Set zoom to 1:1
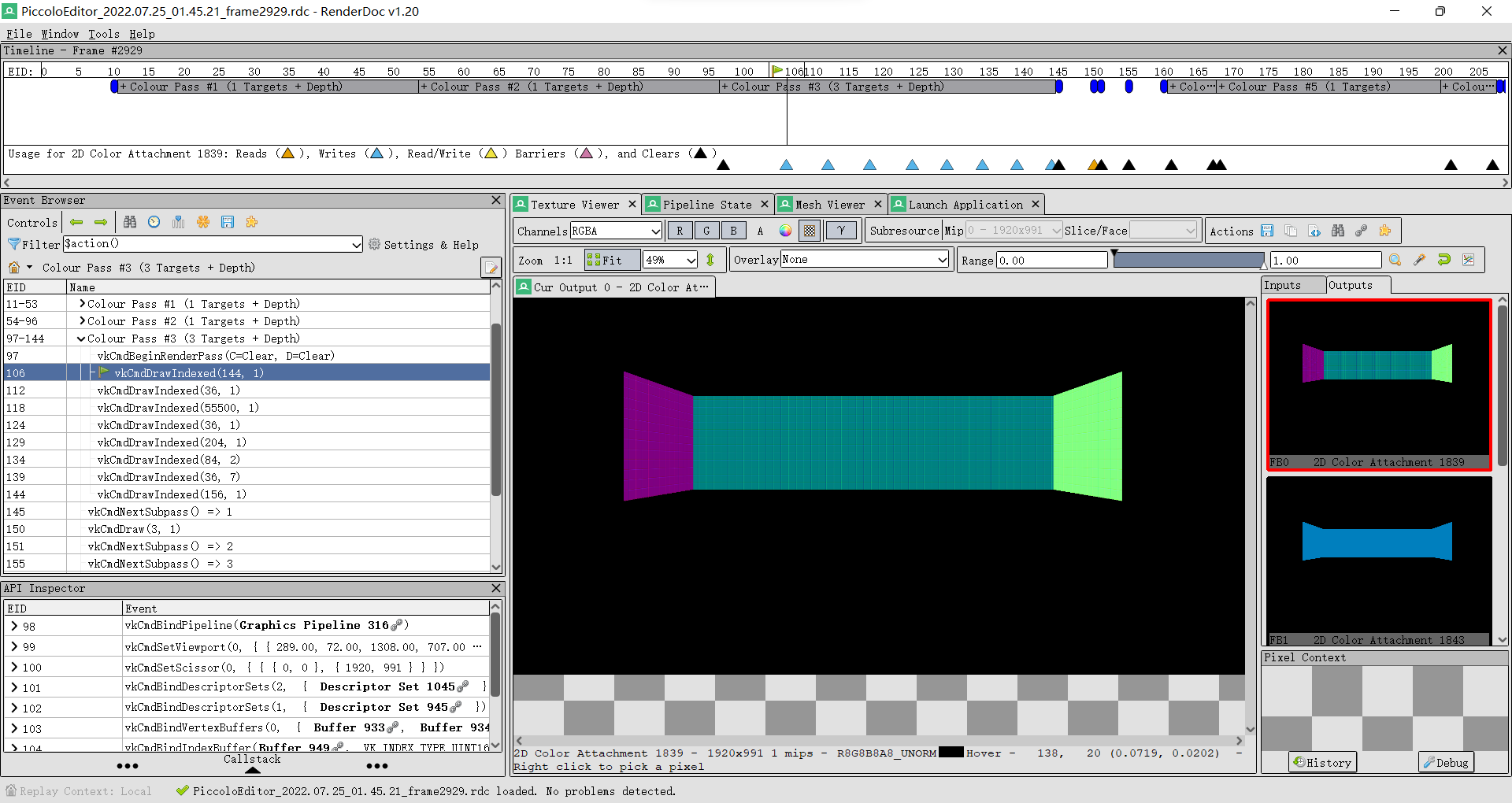 563,260
